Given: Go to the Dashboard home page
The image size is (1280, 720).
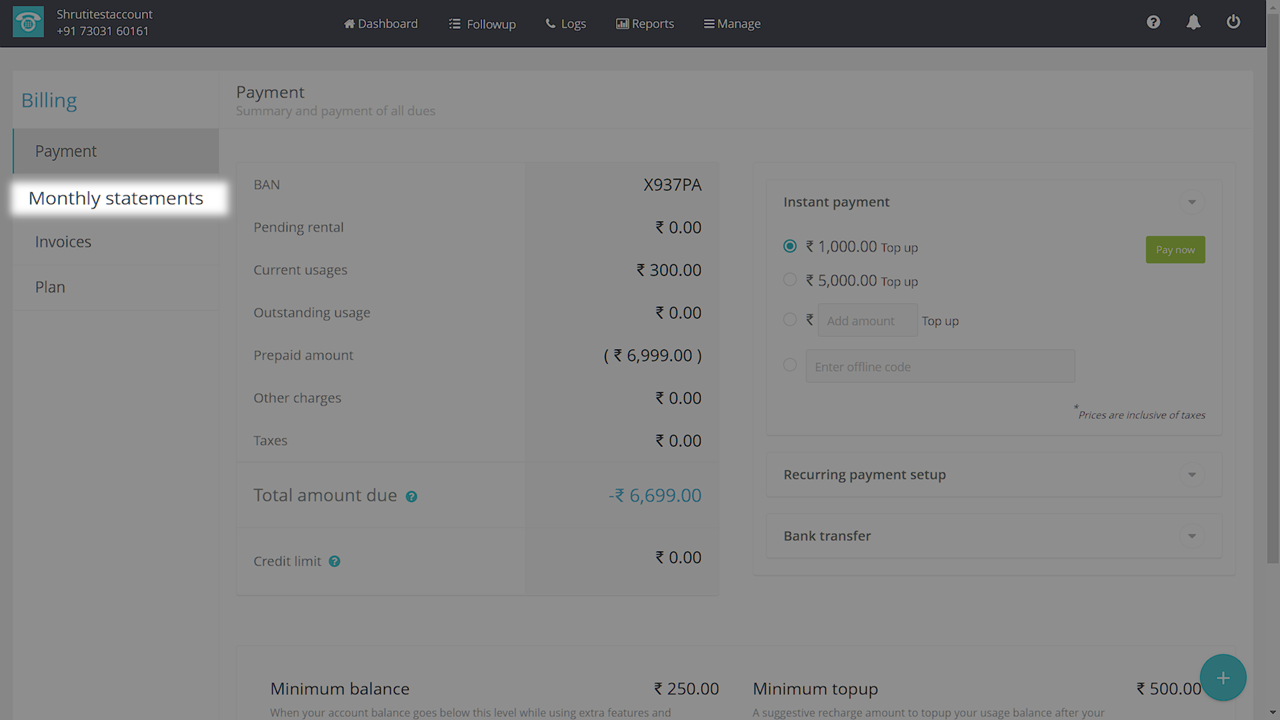Looking at the screenshot, I should pyautogui.click(x=381, y=23).
